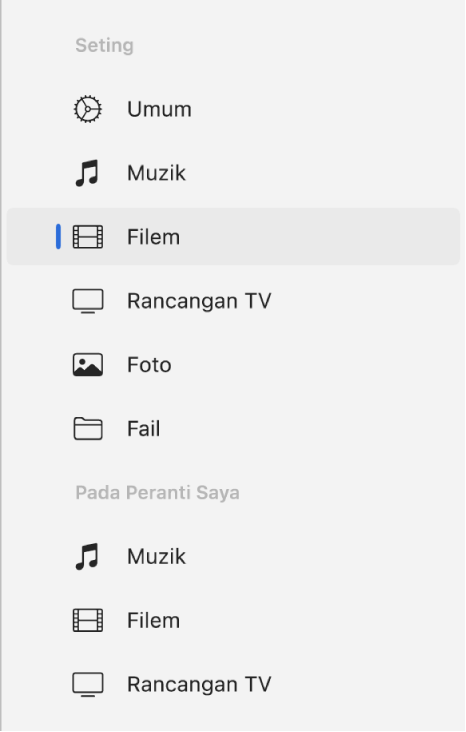
Task: Select Muzik under Pada Peranti Saya
Action: tap(156, 556)
